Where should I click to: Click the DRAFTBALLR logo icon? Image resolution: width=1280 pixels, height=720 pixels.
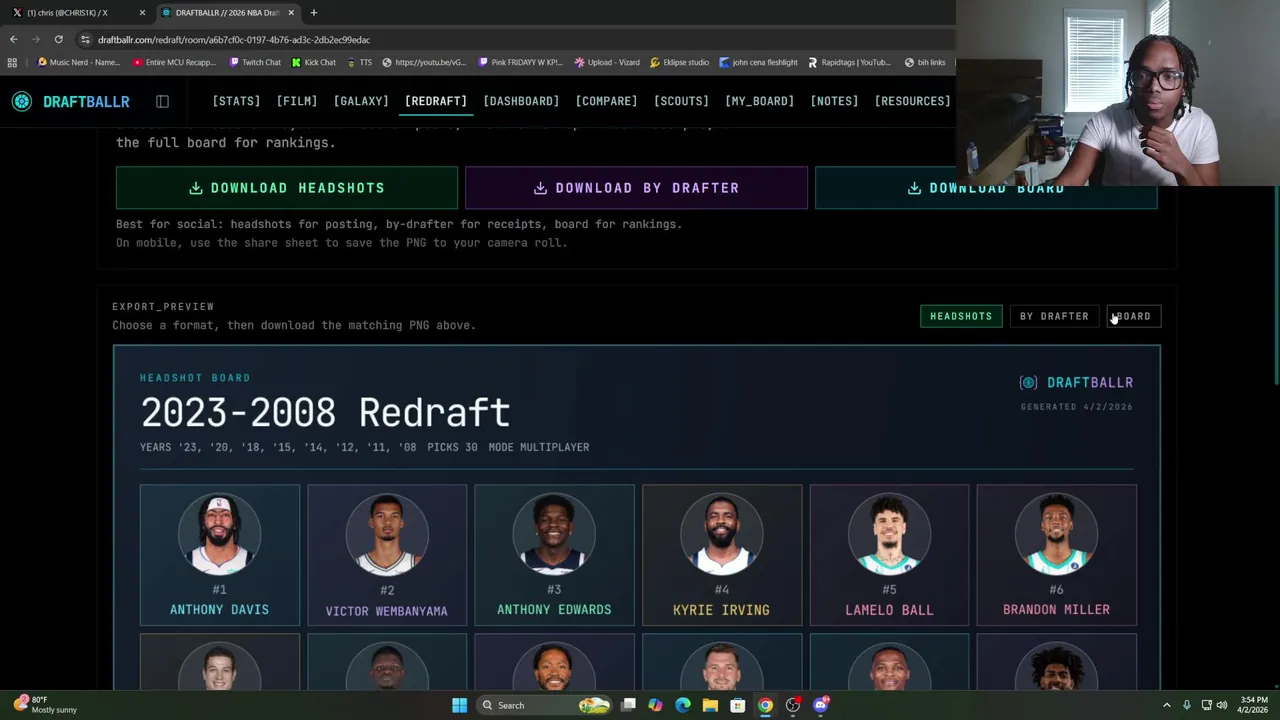[x=22, y=101]
